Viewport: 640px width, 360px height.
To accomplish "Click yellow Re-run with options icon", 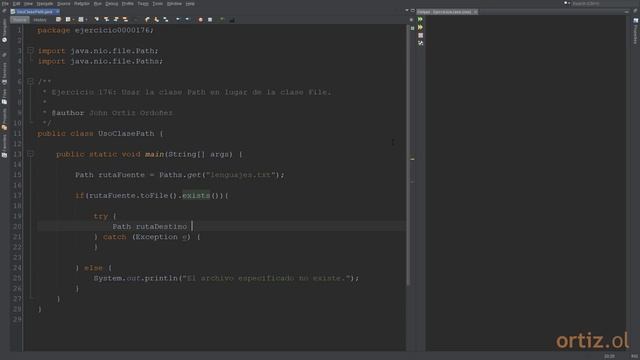I will tap(420, 27).
